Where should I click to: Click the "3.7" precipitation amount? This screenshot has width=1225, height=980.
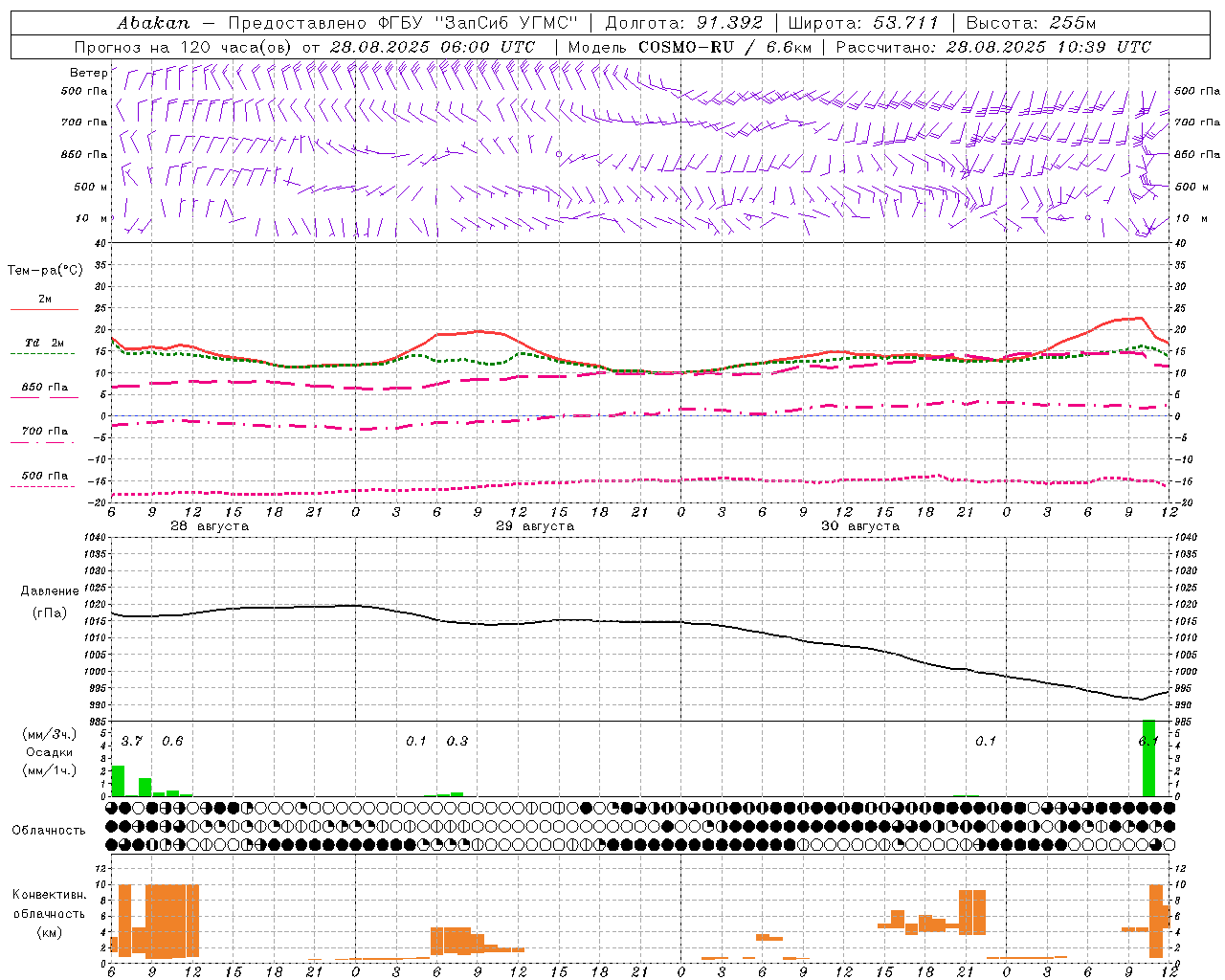pyautogui.click(x=131, y=742)
